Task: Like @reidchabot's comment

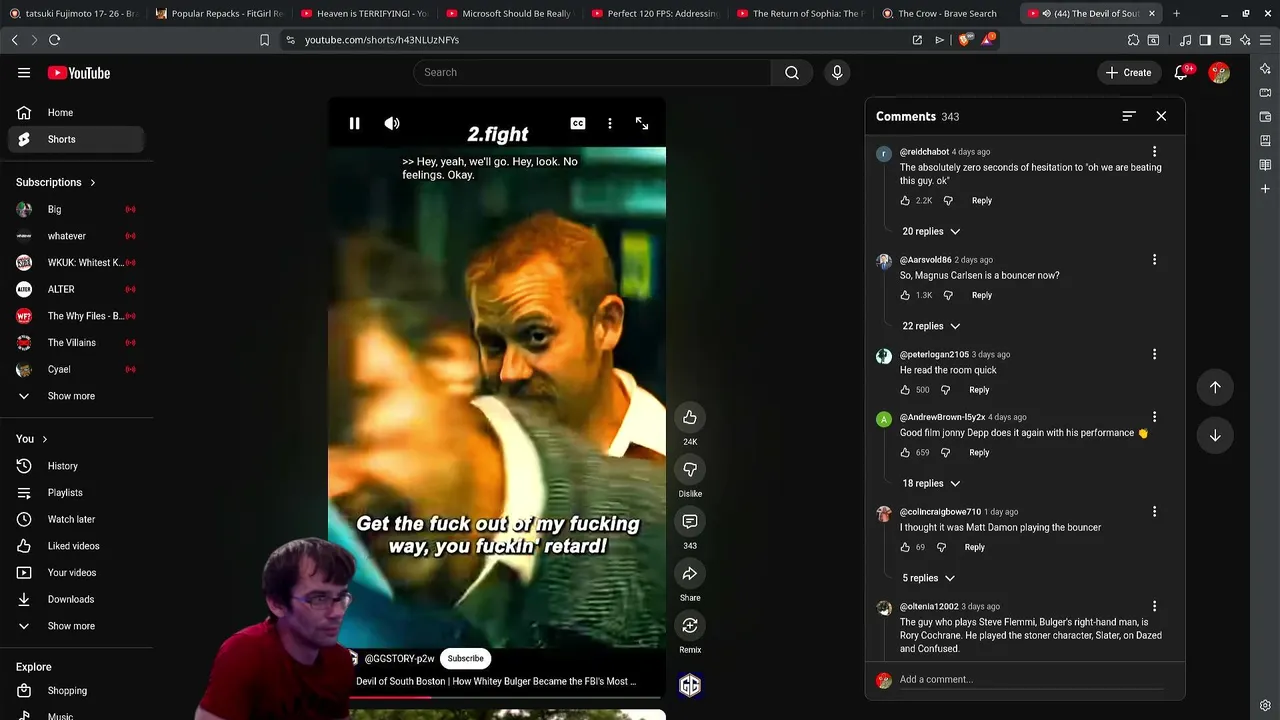Action: (x=905, y=200)
